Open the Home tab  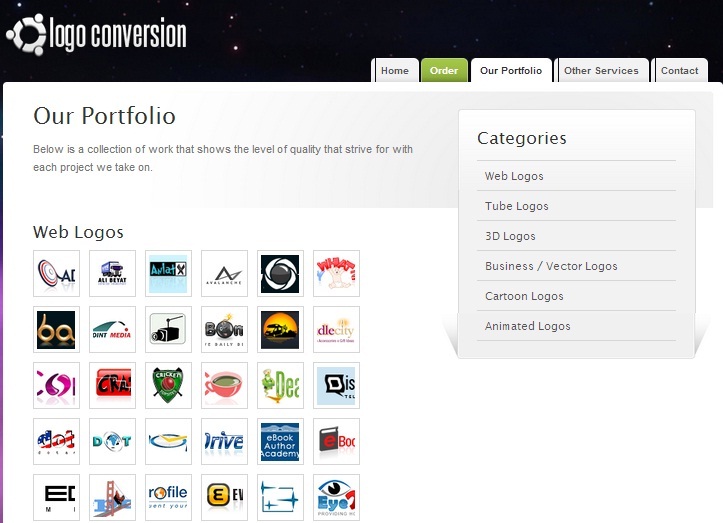[395, 71]
